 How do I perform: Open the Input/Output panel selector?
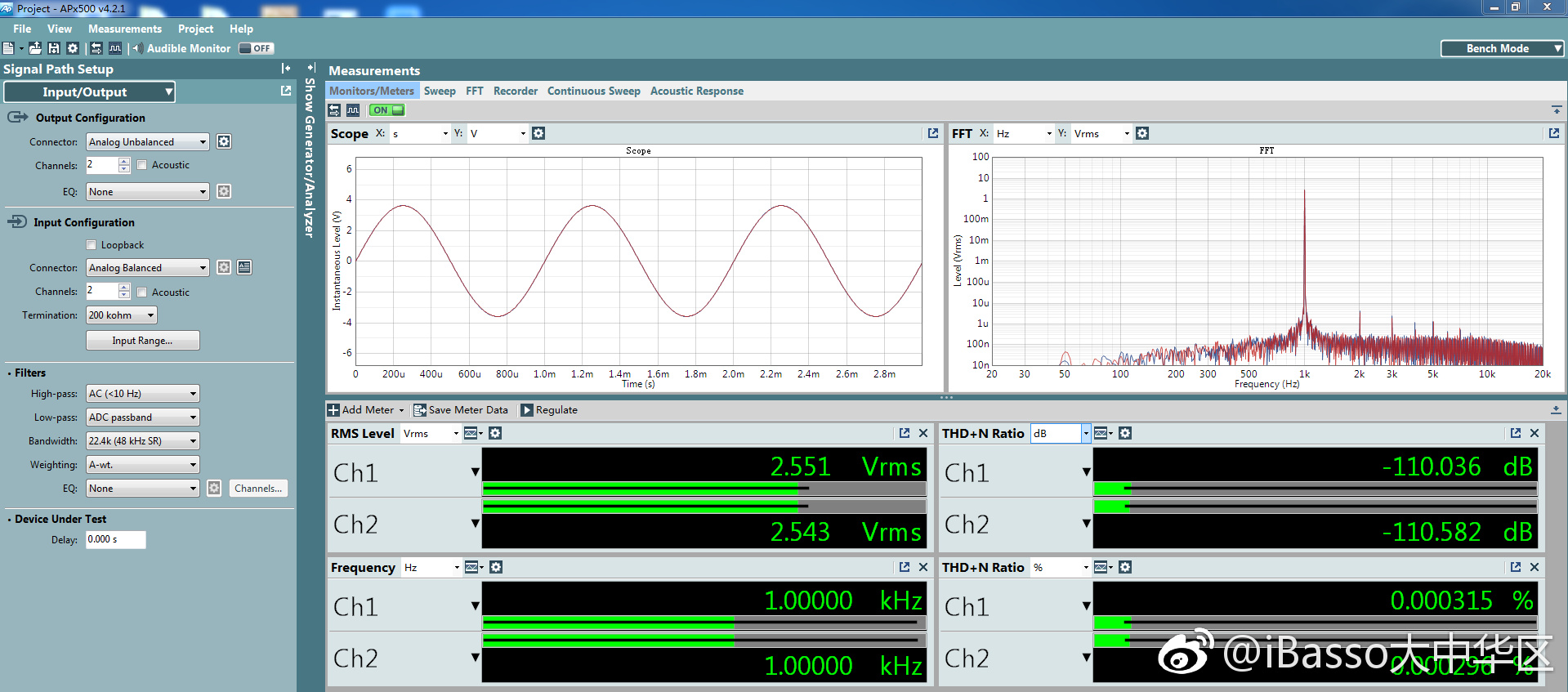pos(88,92)
